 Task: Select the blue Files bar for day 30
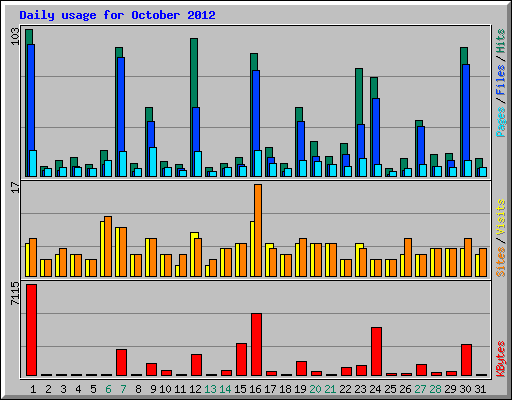click(466, 112)
